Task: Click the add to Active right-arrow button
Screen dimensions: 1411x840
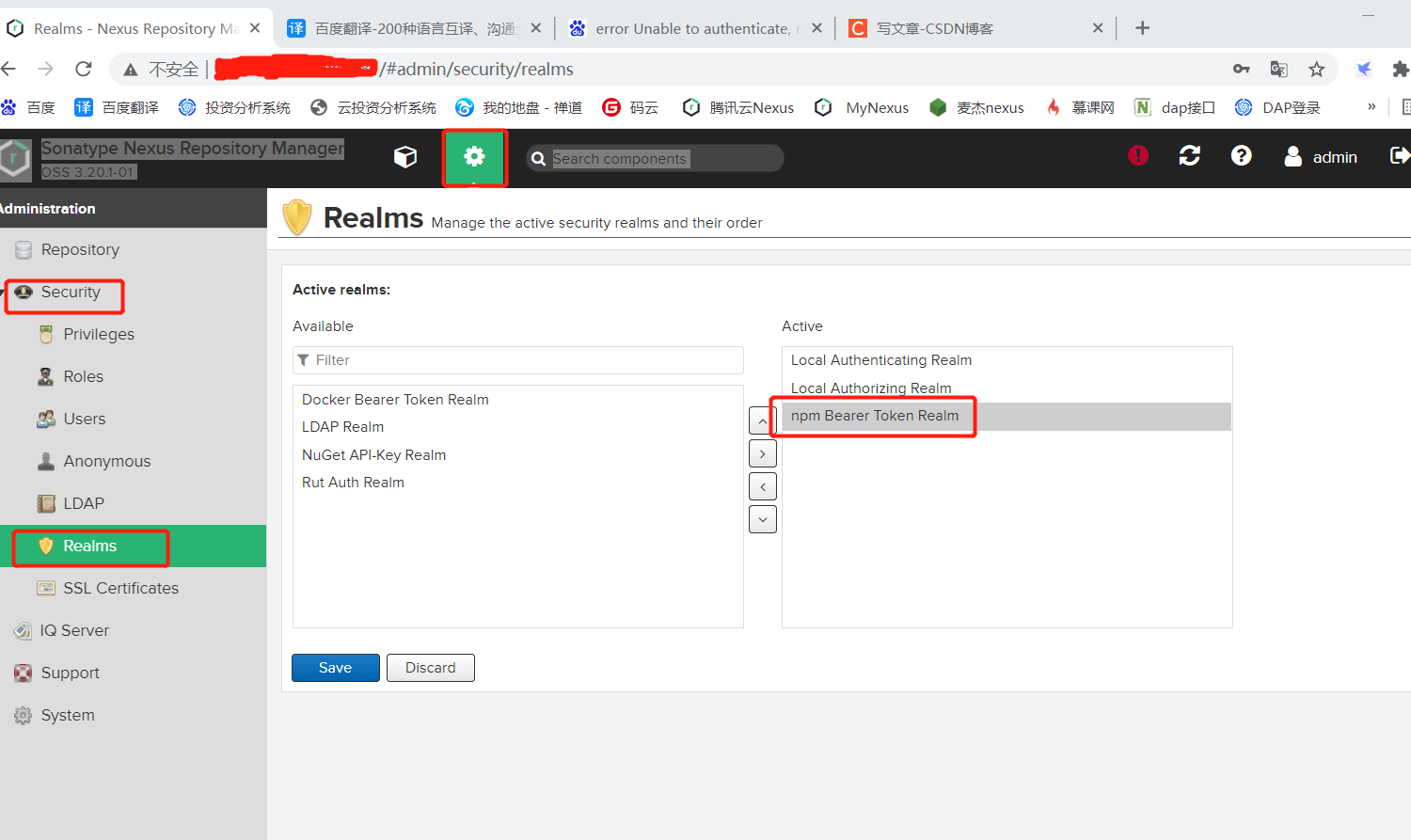Action: coord(762,453)
